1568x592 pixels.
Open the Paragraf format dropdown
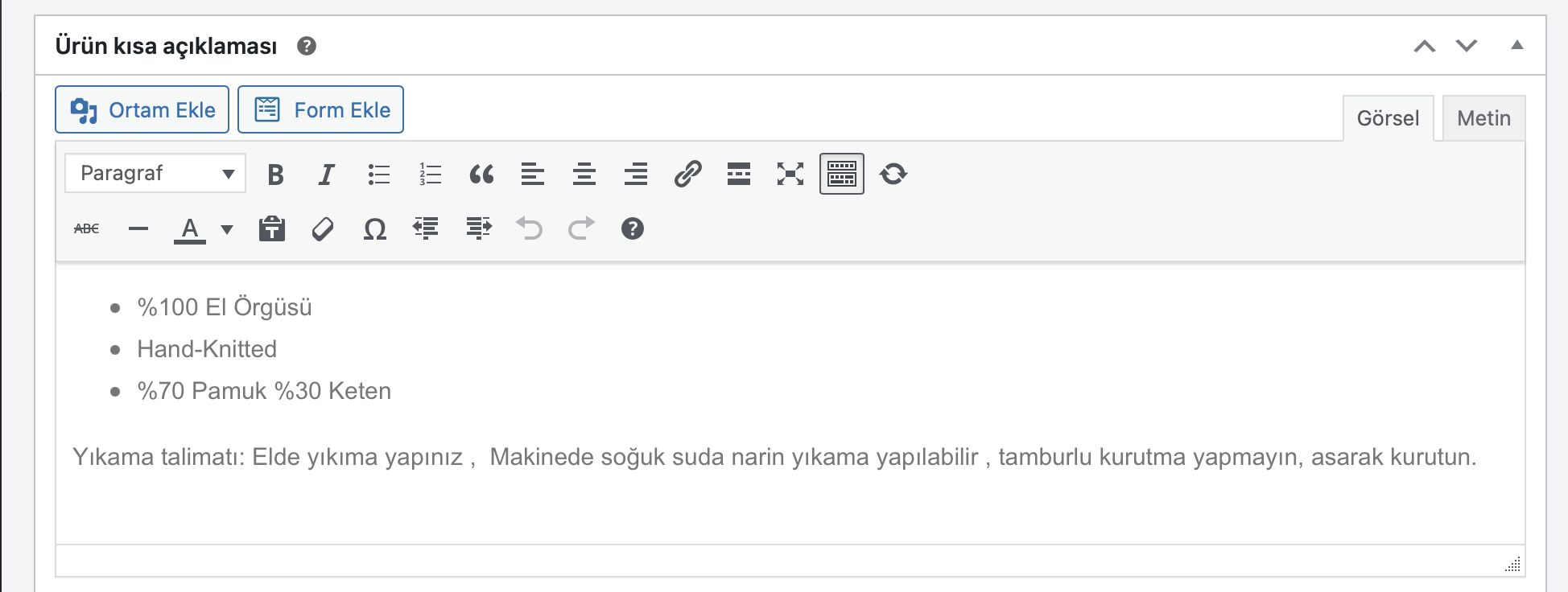(x=155, y=173)
